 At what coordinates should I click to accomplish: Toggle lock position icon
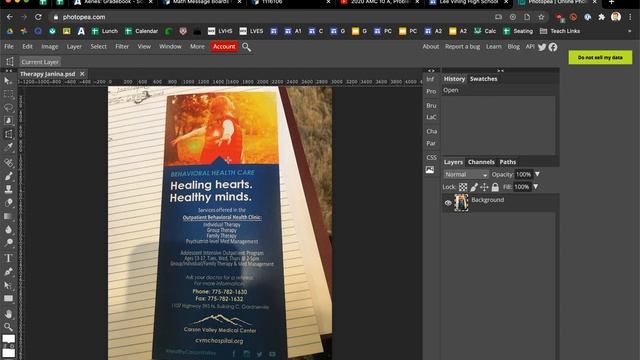coord(484,187)
